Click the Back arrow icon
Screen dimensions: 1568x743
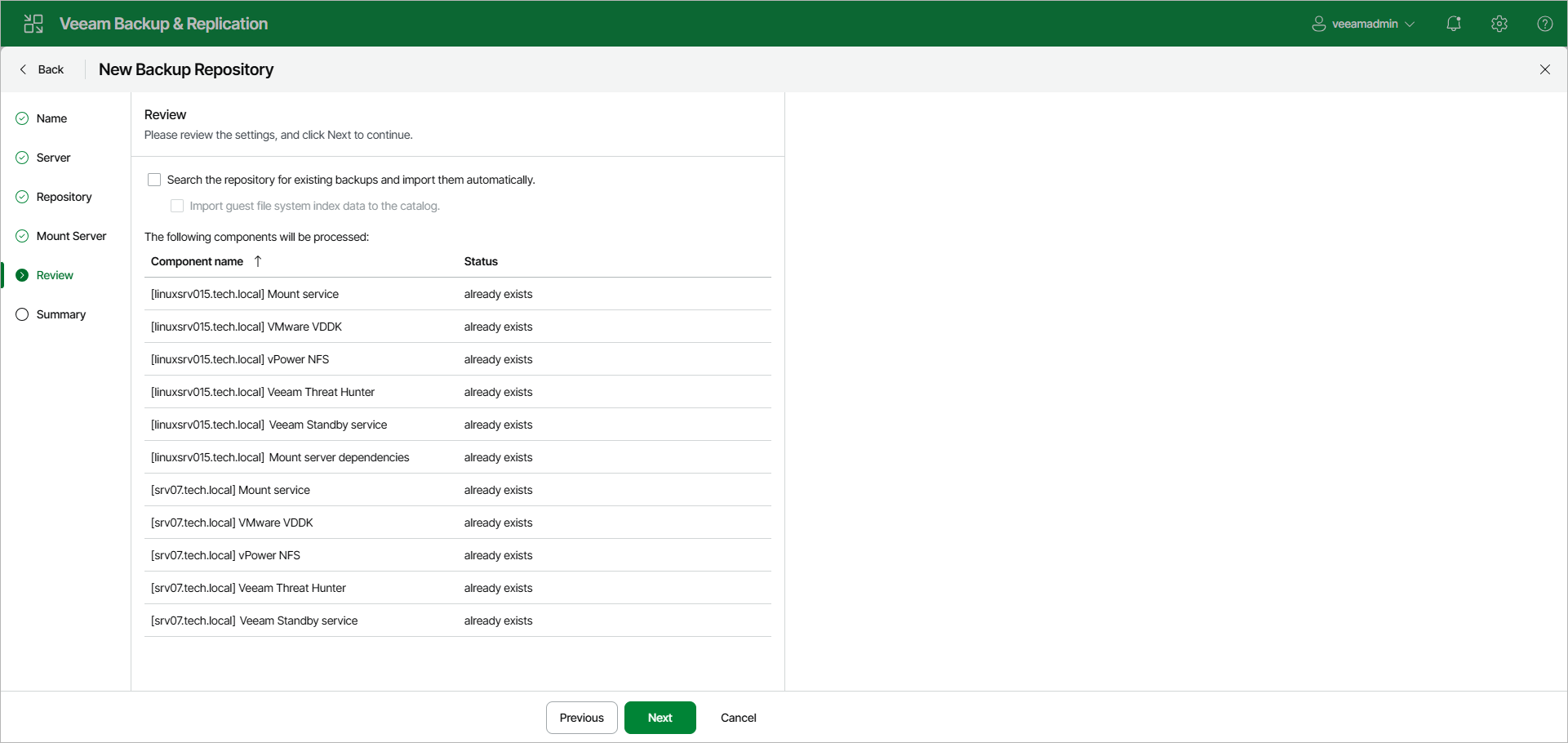coord(23,69)
